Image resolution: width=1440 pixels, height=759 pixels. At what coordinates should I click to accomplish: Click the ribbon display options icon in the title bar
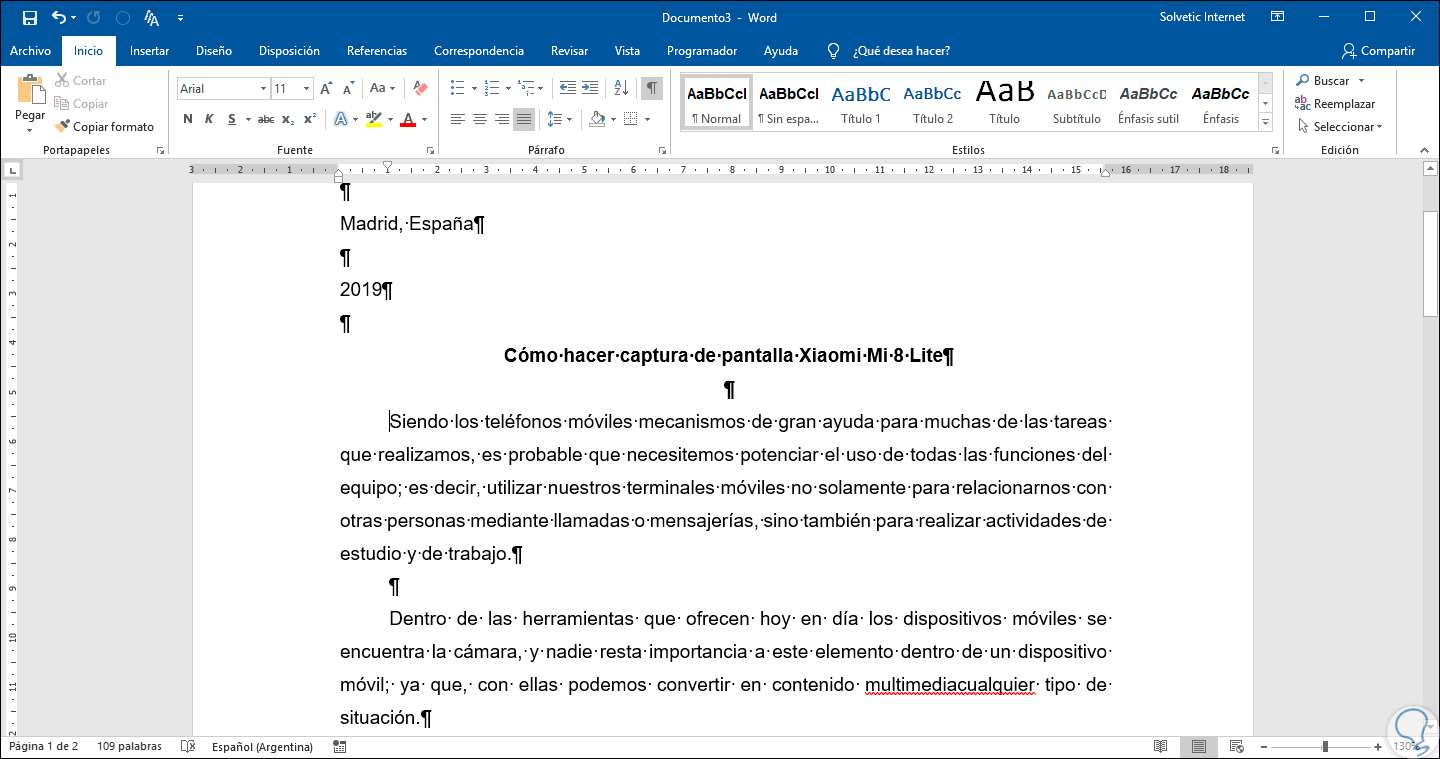tap(1277, 17)
